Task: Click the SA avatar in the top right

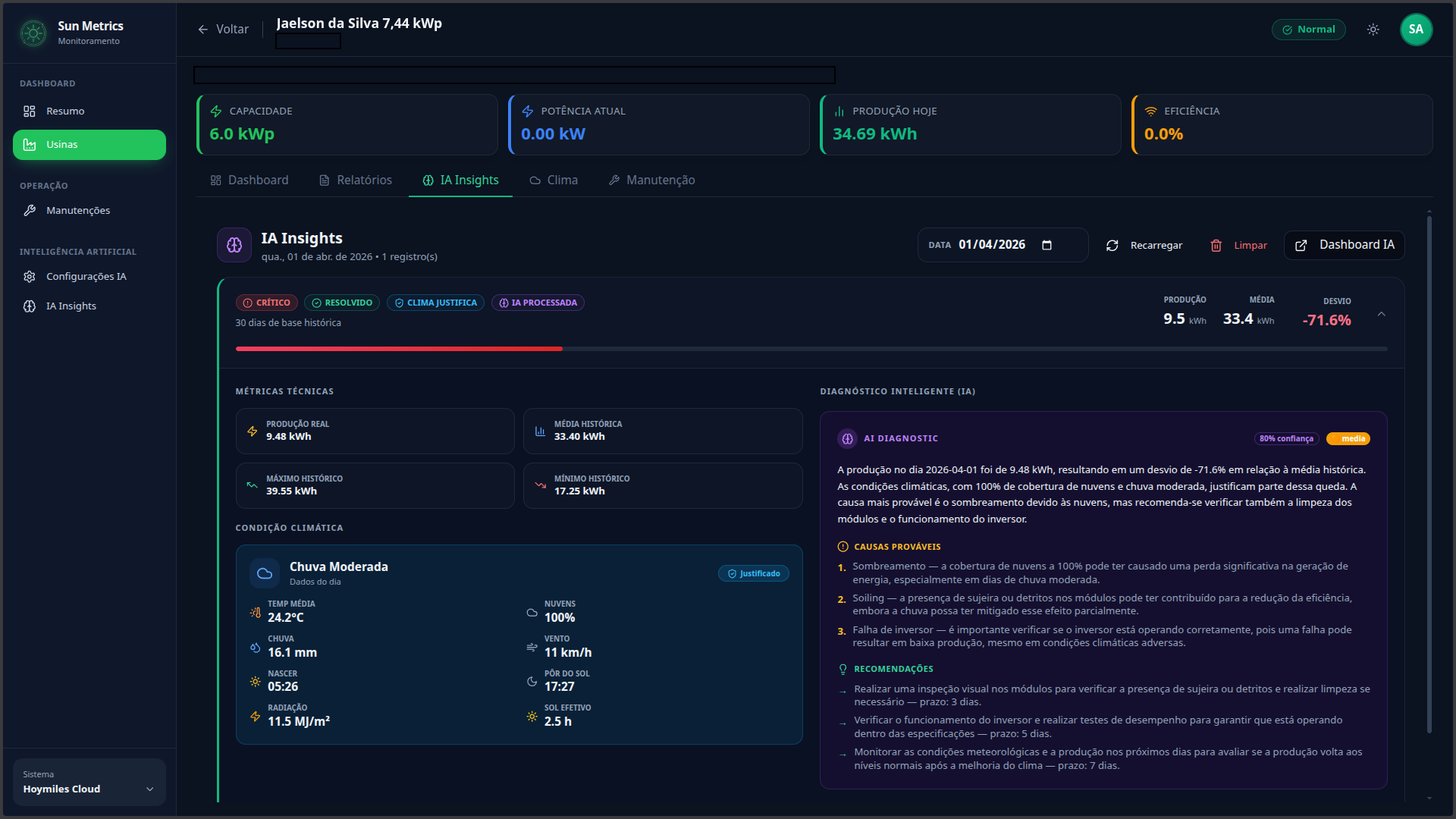Action: (x=1417, y=29)
